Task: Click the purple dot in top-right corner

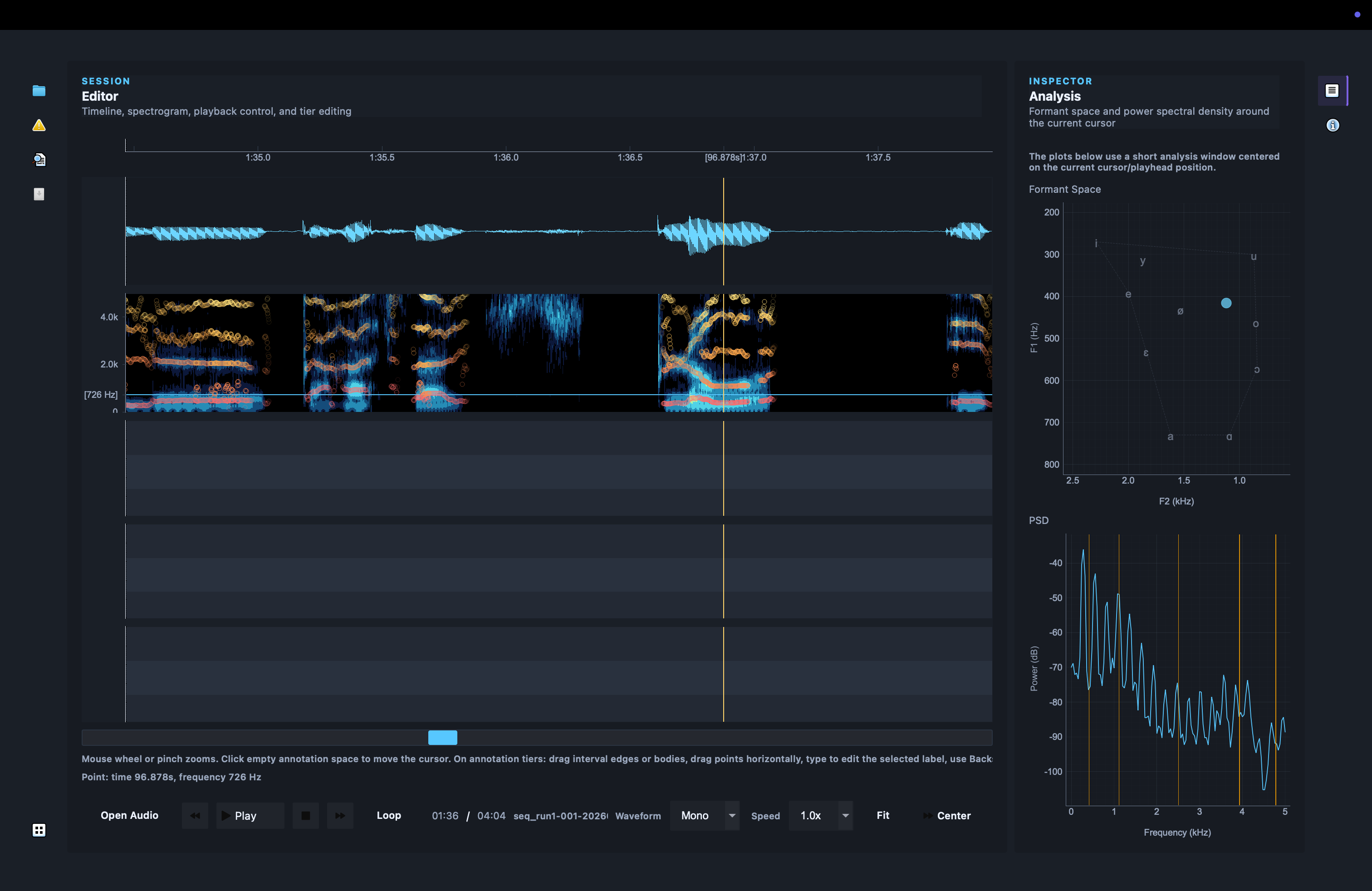Action: pos(1357,15)
